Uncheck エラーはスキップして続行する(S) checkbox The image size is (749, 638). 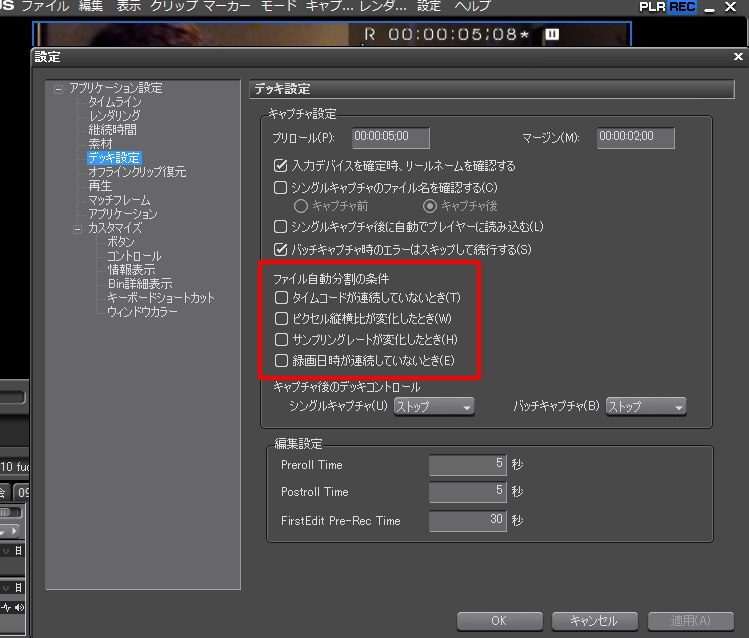point(280,249)
